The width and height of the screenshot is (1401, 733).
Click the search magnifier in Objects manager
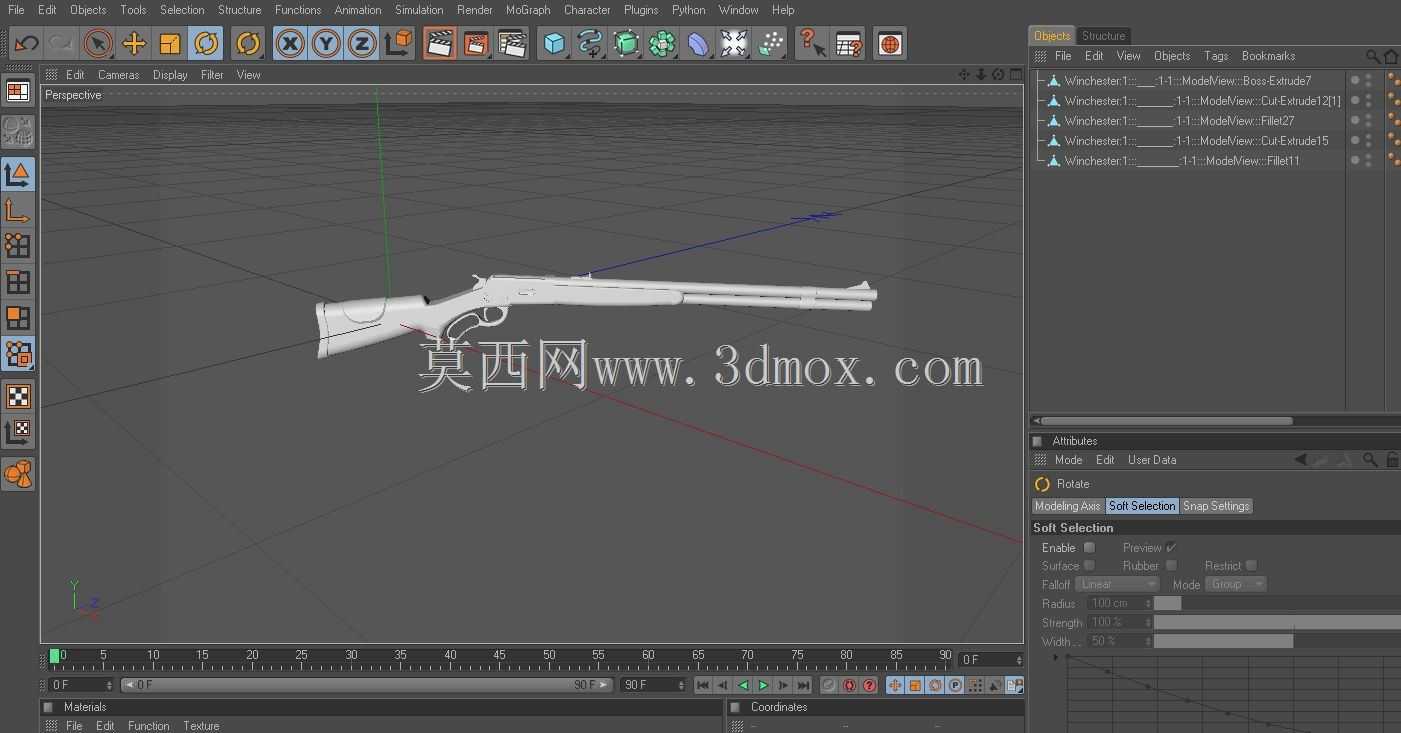point(1373,57)
